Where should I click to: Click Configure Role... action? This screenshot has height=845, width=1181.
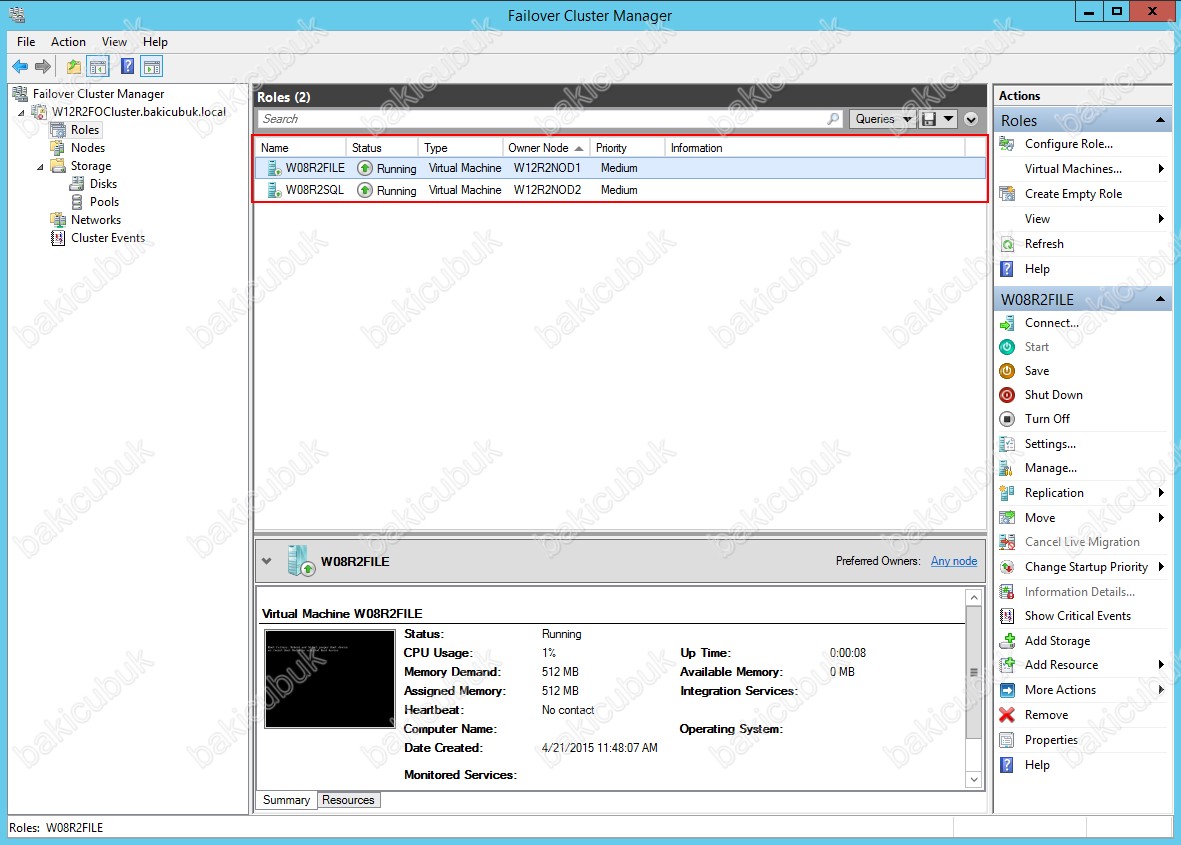(1069, 144)
